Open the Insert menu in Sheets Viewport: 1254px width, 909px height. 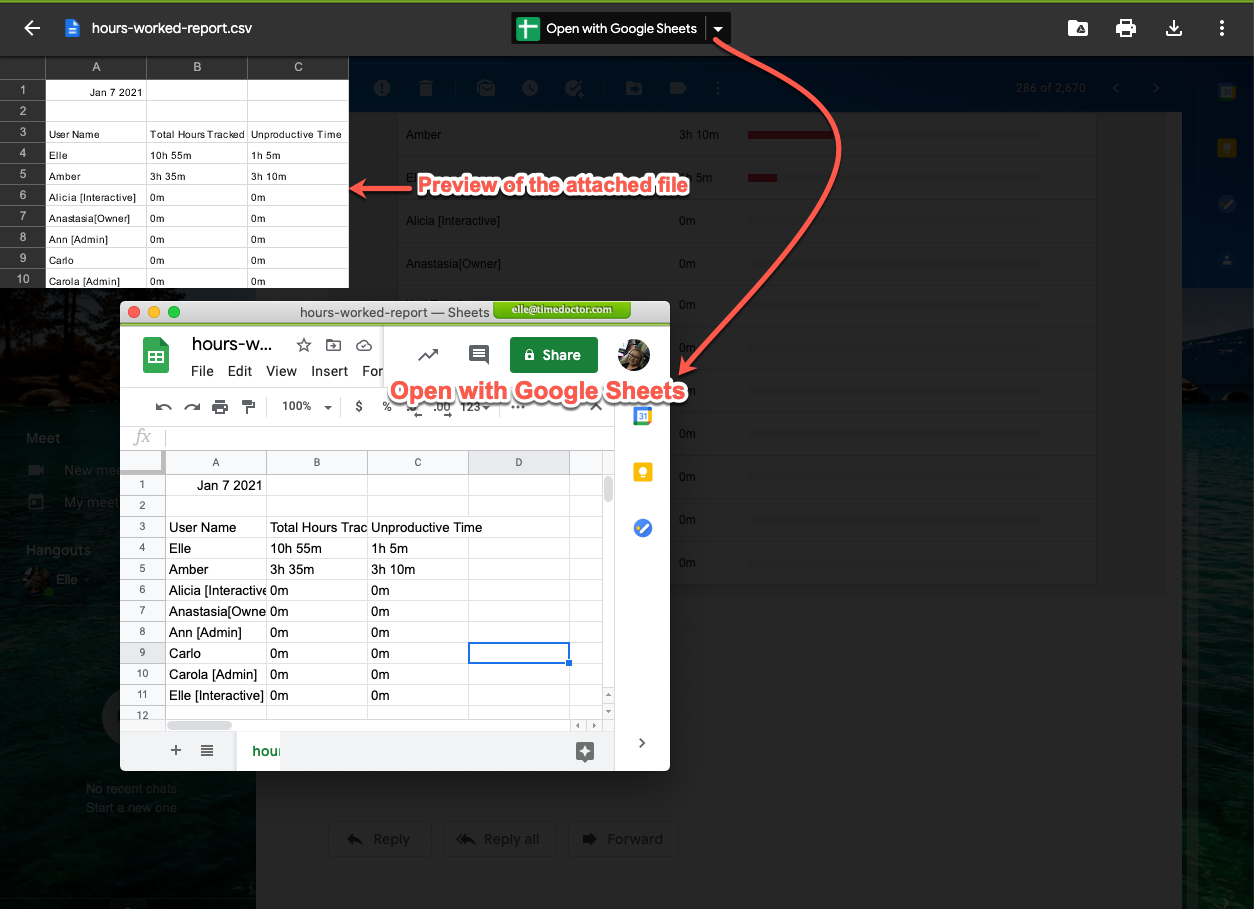tap(329, 371)
